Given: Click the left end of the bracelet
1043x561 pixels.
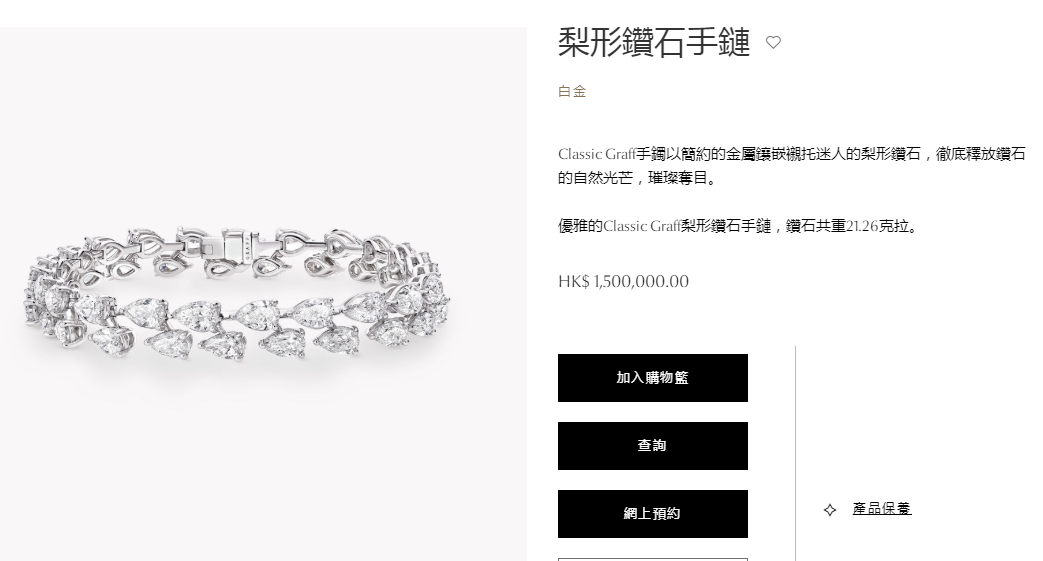Looking at the screenshot, I should click(40, 296).
